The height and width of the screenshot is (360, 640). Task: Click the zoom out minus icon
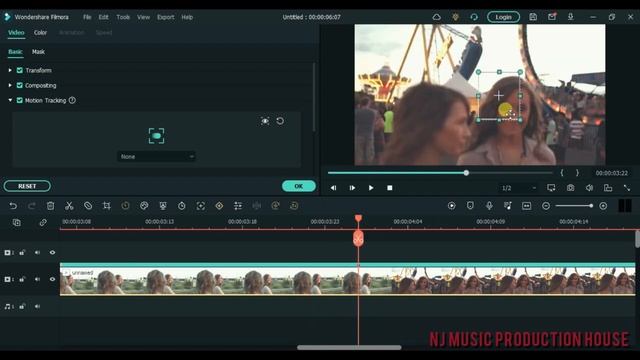[x=546, y=206]
